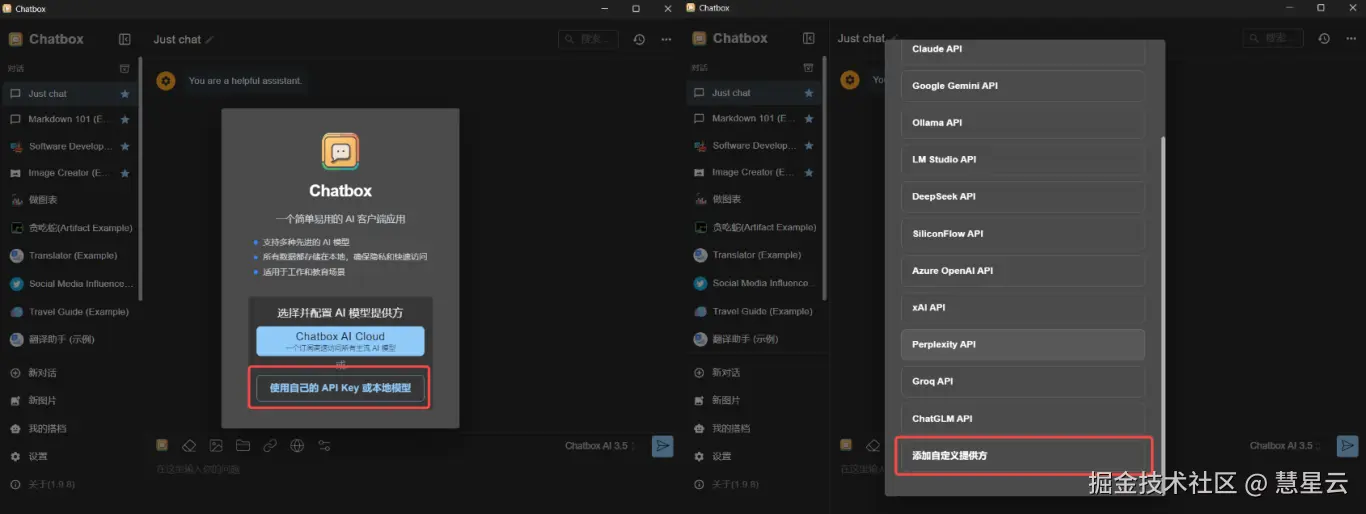Open the Chatbox AI 3.5 model selector, left window
The image size is (1366, 514).
tap(600, 446)
